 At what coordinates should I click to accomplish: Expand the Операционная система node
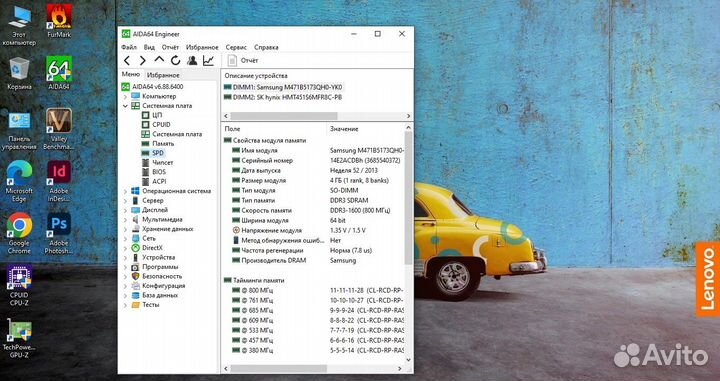coord(125,191)
